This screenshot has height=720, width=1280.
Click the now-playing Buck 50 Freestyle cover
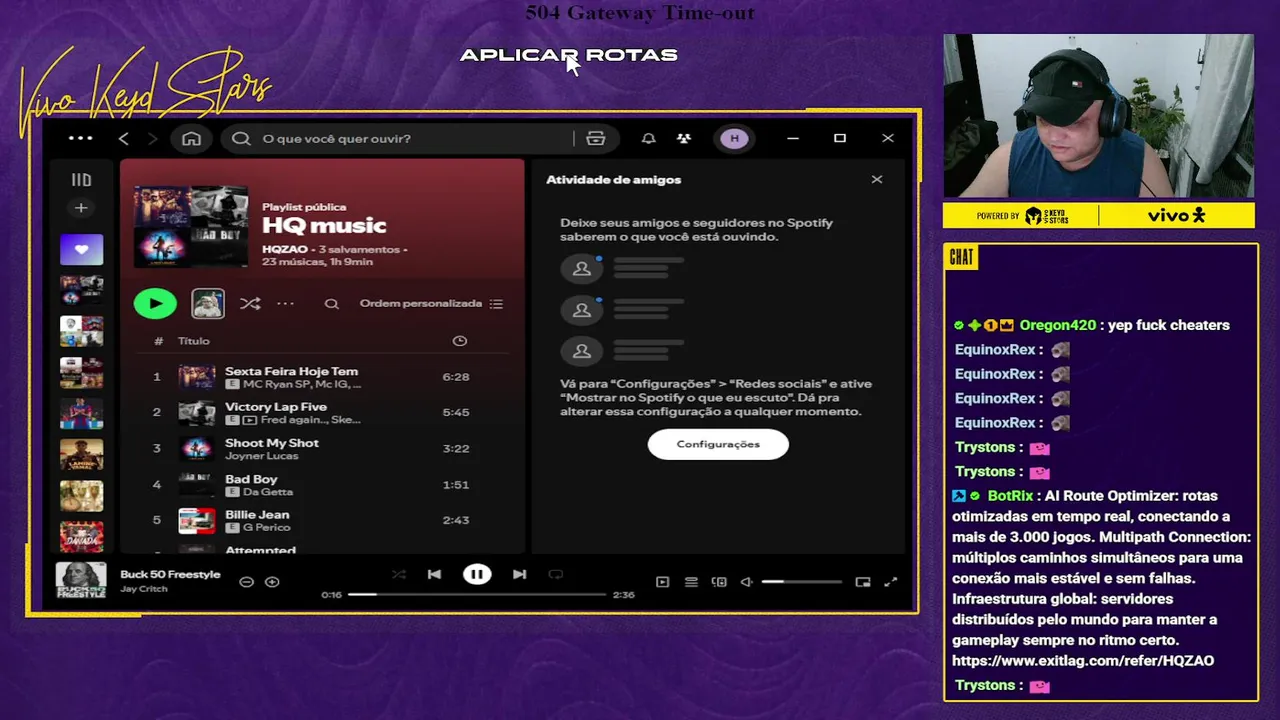pos(81,580)
